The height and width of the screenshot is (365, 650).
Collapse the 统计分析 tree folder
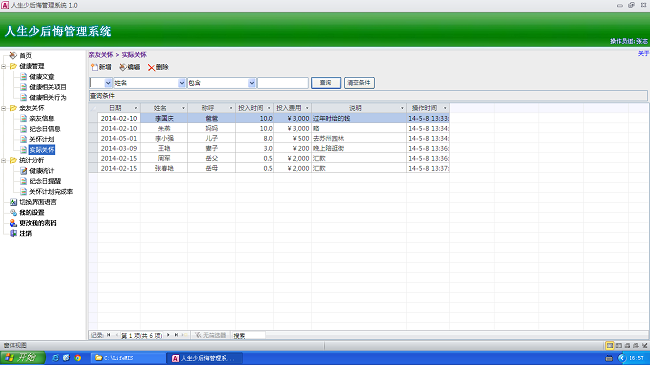(4, 161)
